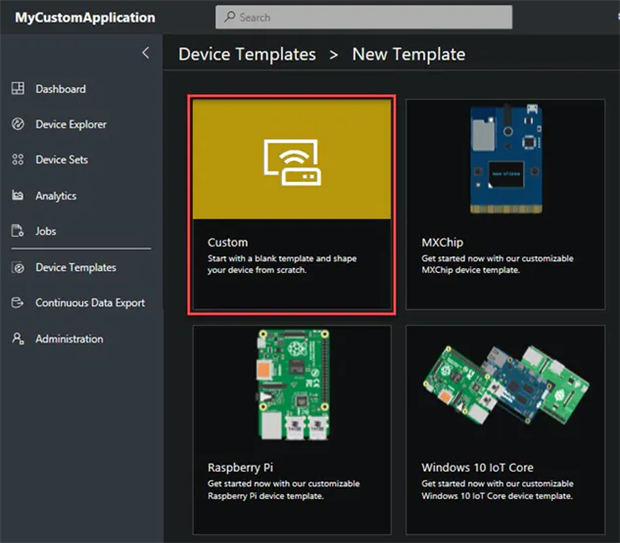
Task: Click the Continuous Data Export icon
Action: 17,303
